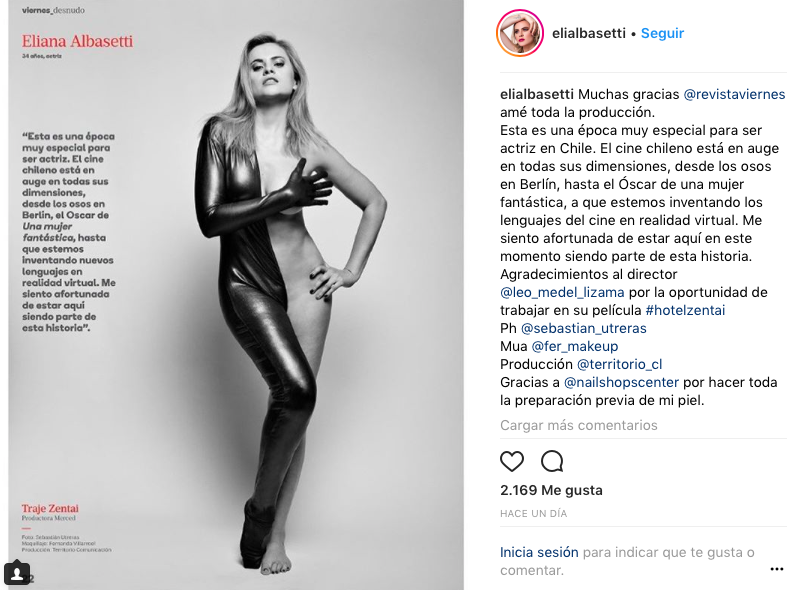Click caption author name elialbasetti

point(537,95)
